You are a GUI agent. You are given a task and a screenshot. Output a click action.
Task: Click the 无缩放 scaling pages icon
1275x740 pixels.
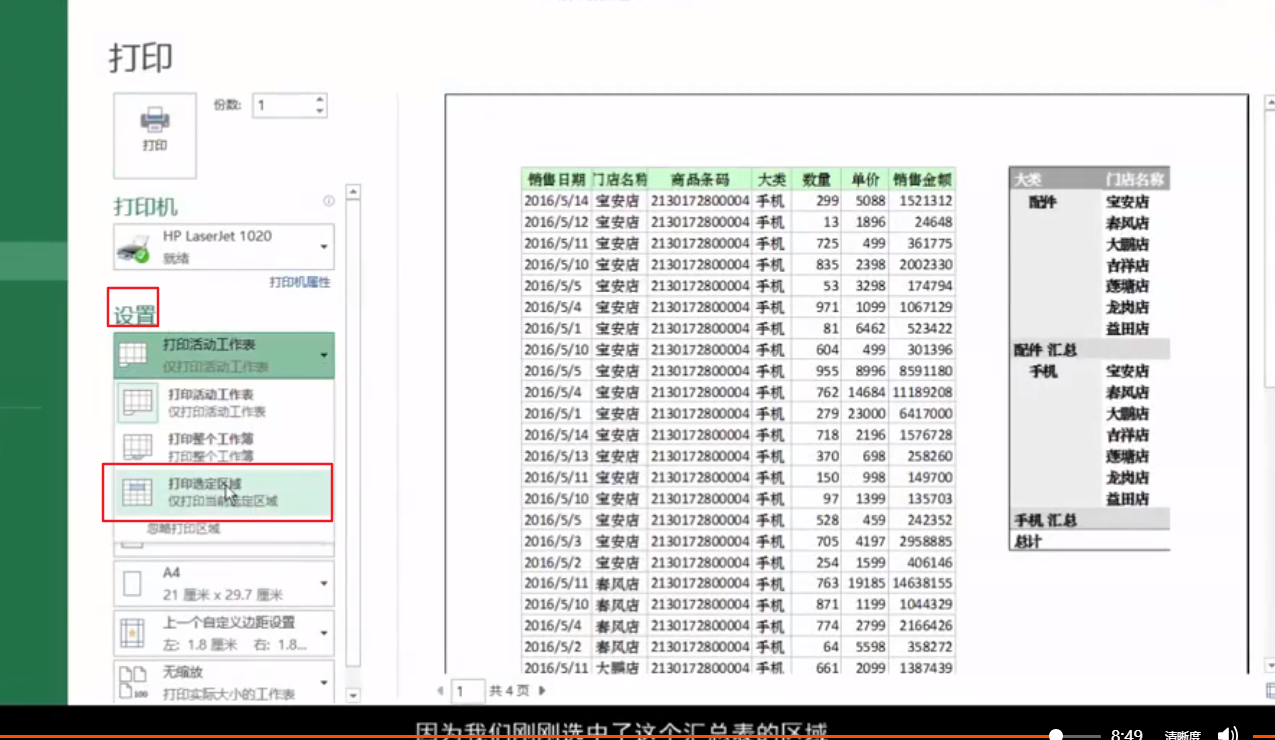tap(133, 683)
